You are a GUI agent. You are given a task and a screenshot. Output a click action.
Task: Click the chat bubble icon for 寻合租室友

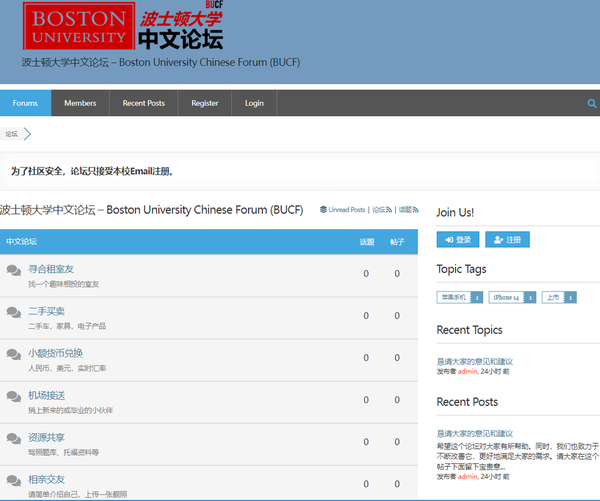pyautogui.click(x=14, y=270)
